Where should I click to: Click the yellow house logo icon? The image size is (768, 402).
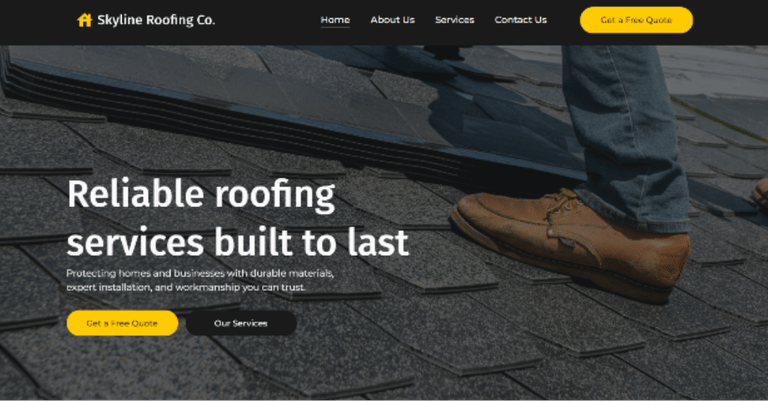[84, 20]
